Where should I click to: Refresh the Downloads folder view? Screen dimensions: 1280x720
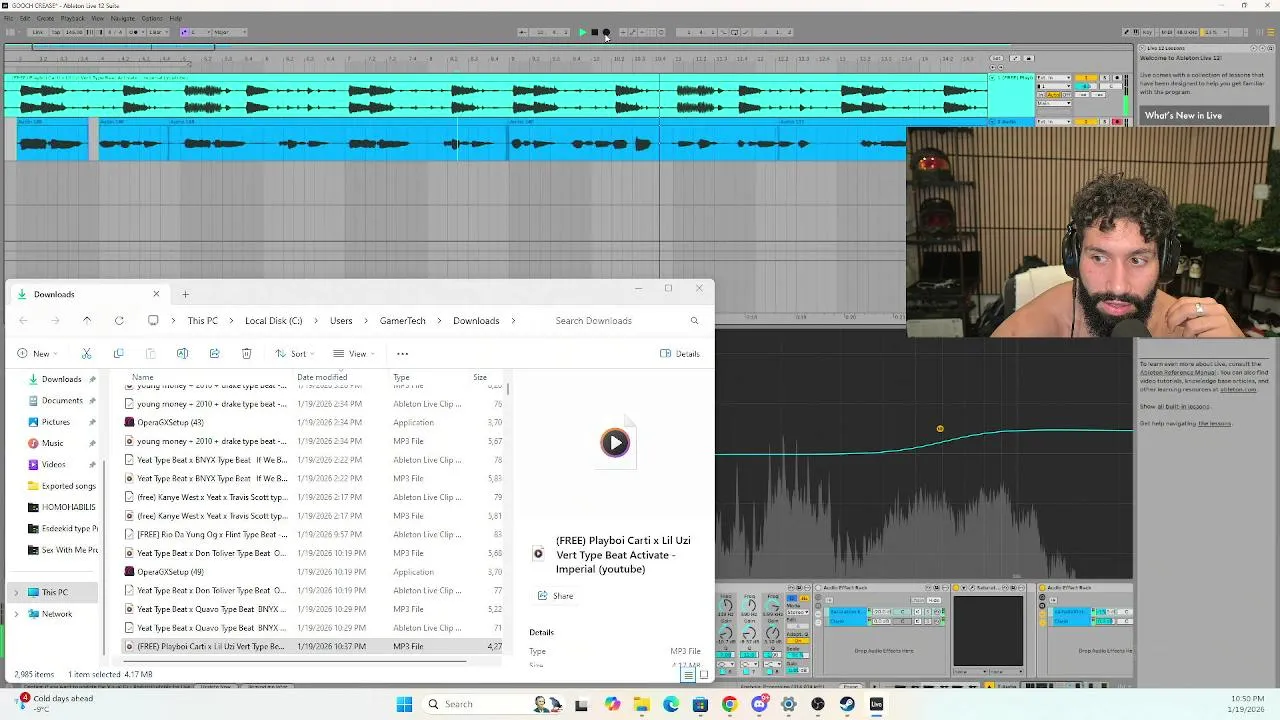click(x=119, y=321)
